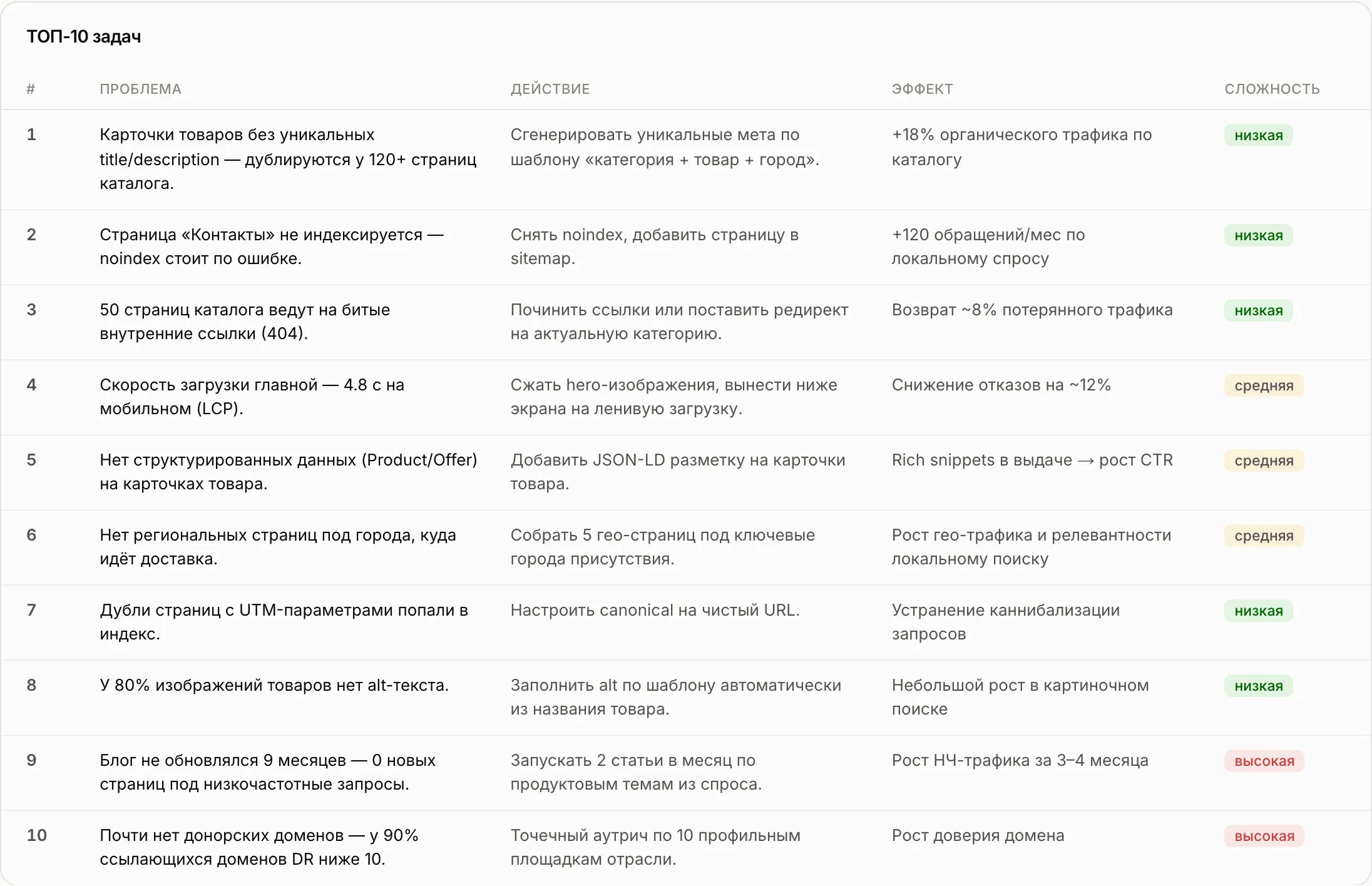
Task: Click the «высокая» badge in the blog row
Action: (x=1264, y=761)
